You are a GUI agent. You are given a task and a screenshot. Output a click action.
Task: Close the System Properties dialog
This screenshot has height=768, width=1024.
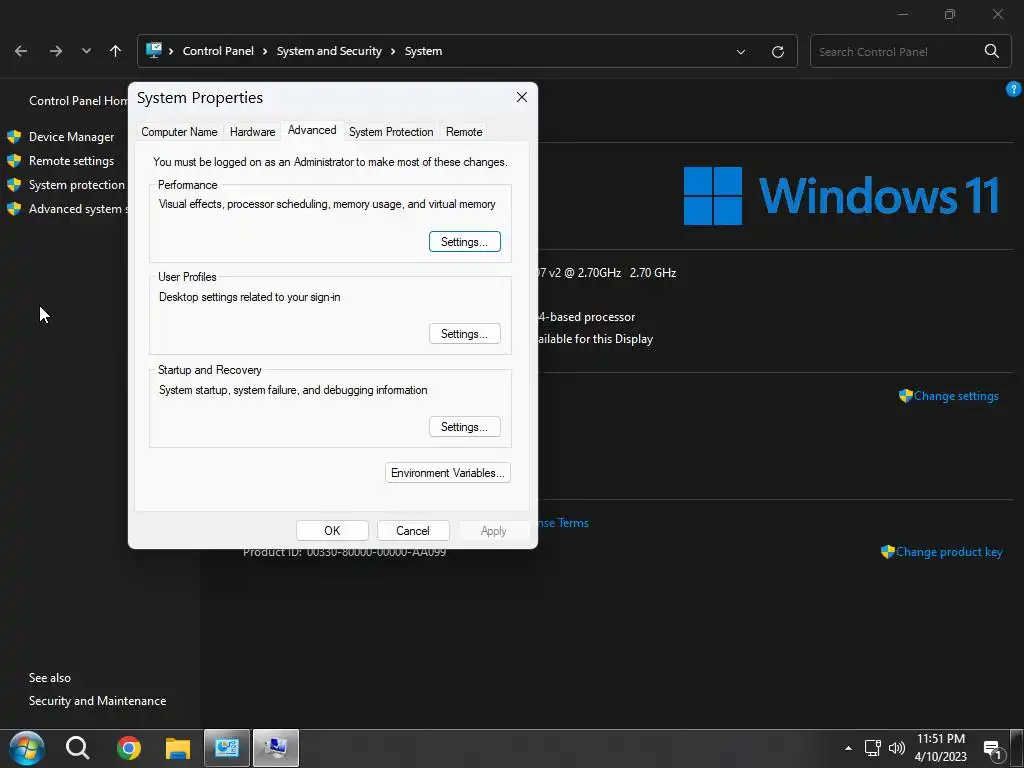click(x=522, y=97)
